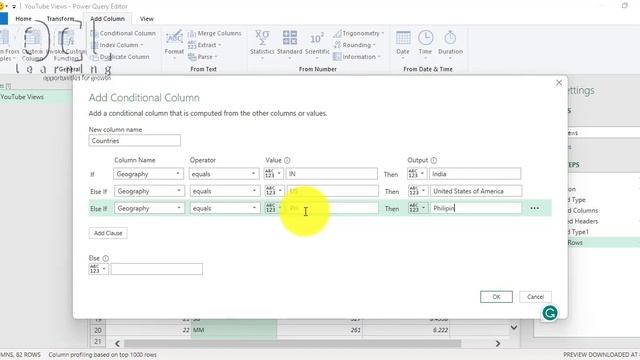
Task: Close the Add Conditional Column dialog
Action: coord(559,83)
